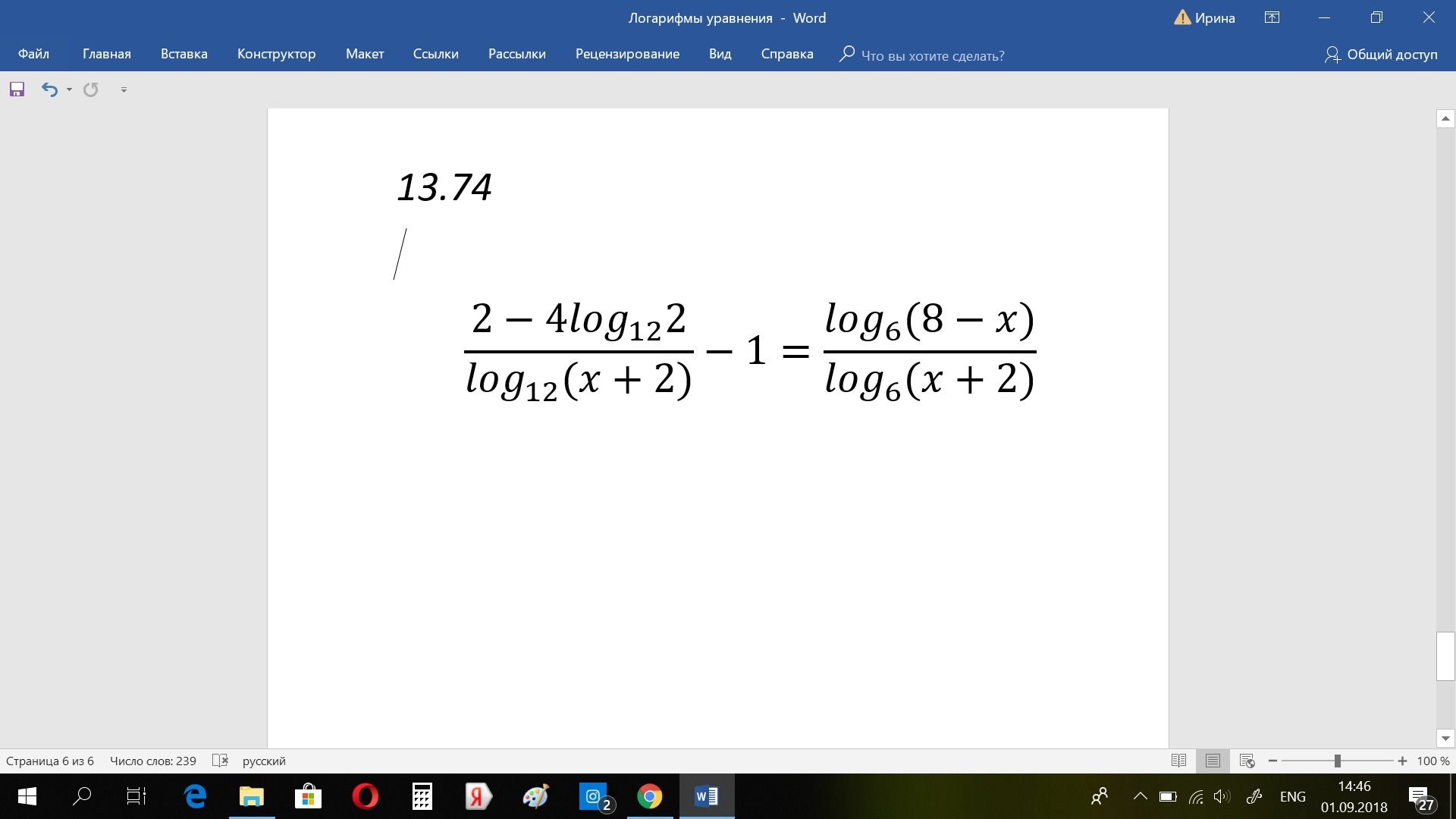Switch to Web Layout view
Viewport: 1456px width, 819px height.
pyautogui.click(x=1247, y=761)
